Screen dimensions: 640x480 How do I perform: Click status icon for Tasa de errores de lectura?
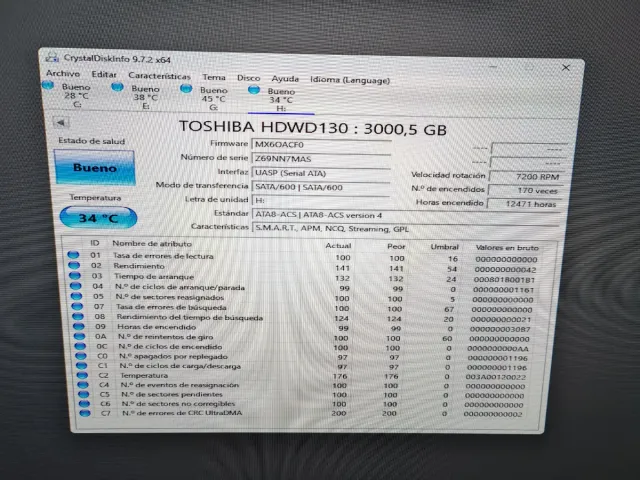[x=73, y=254]
